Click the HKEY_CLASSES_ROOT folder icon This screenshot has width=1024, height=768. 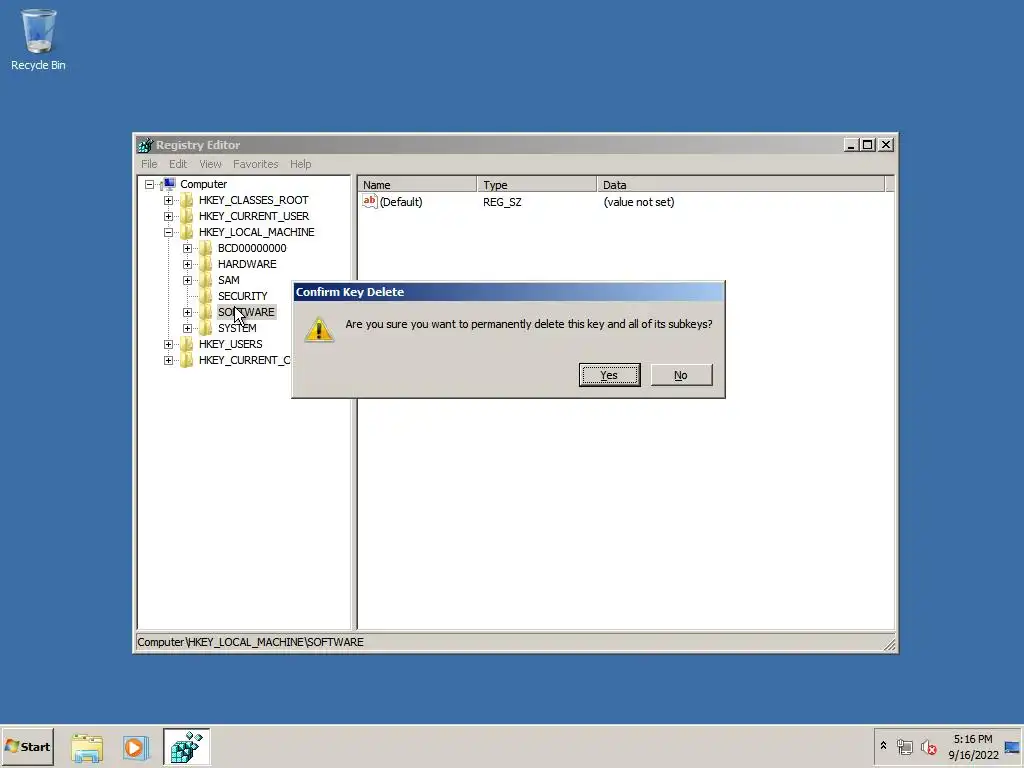click(x=187, y=200)
